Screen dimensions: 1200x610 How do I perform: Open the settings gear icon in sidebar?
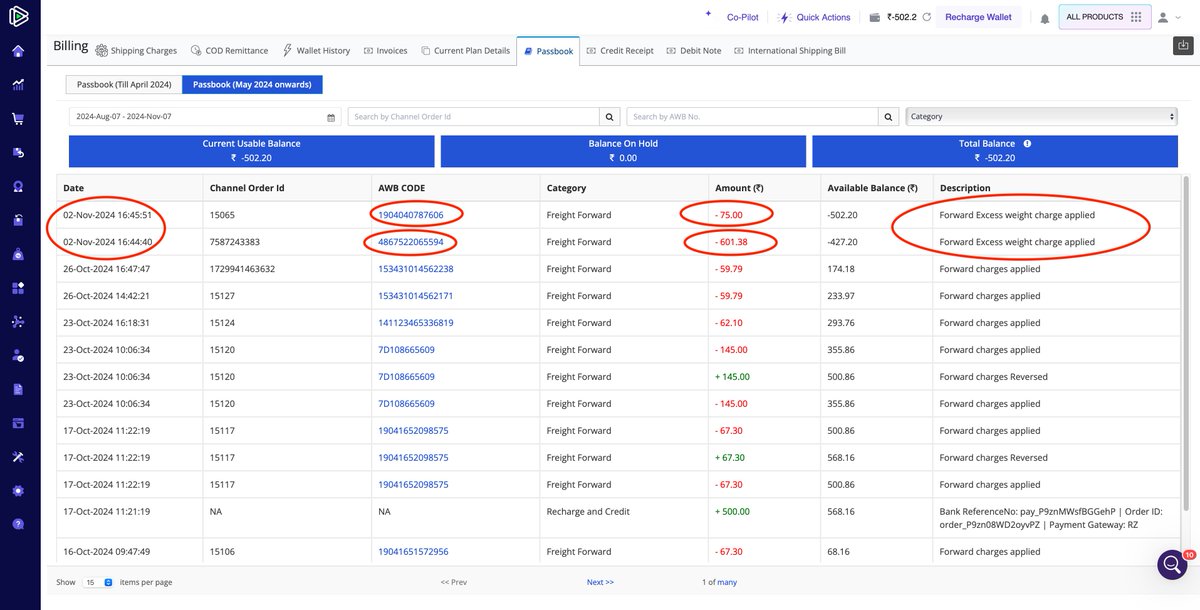click(x=18, y=491)
